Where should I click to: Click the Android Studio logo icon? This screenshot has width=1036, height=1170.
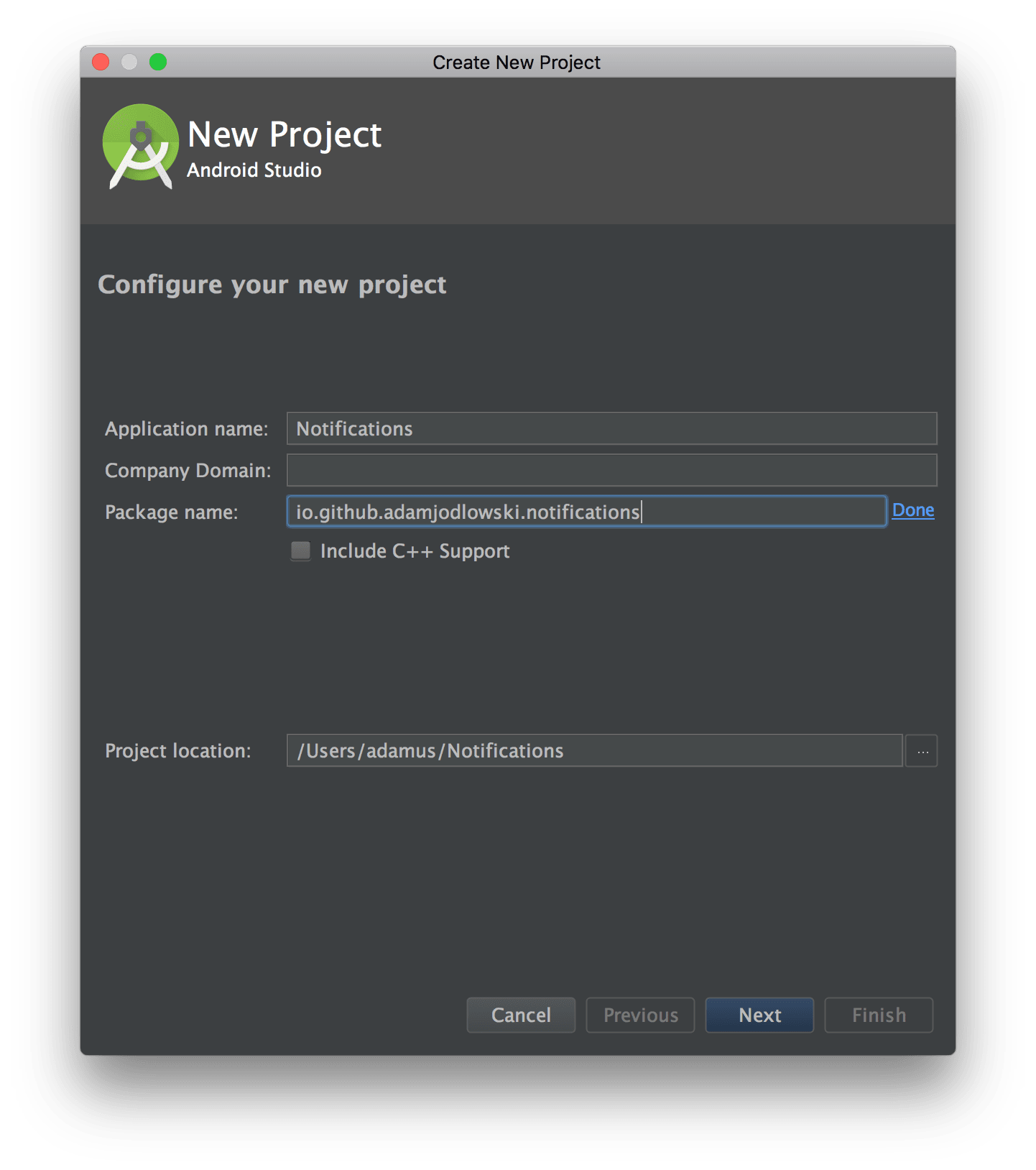(141, 147)
